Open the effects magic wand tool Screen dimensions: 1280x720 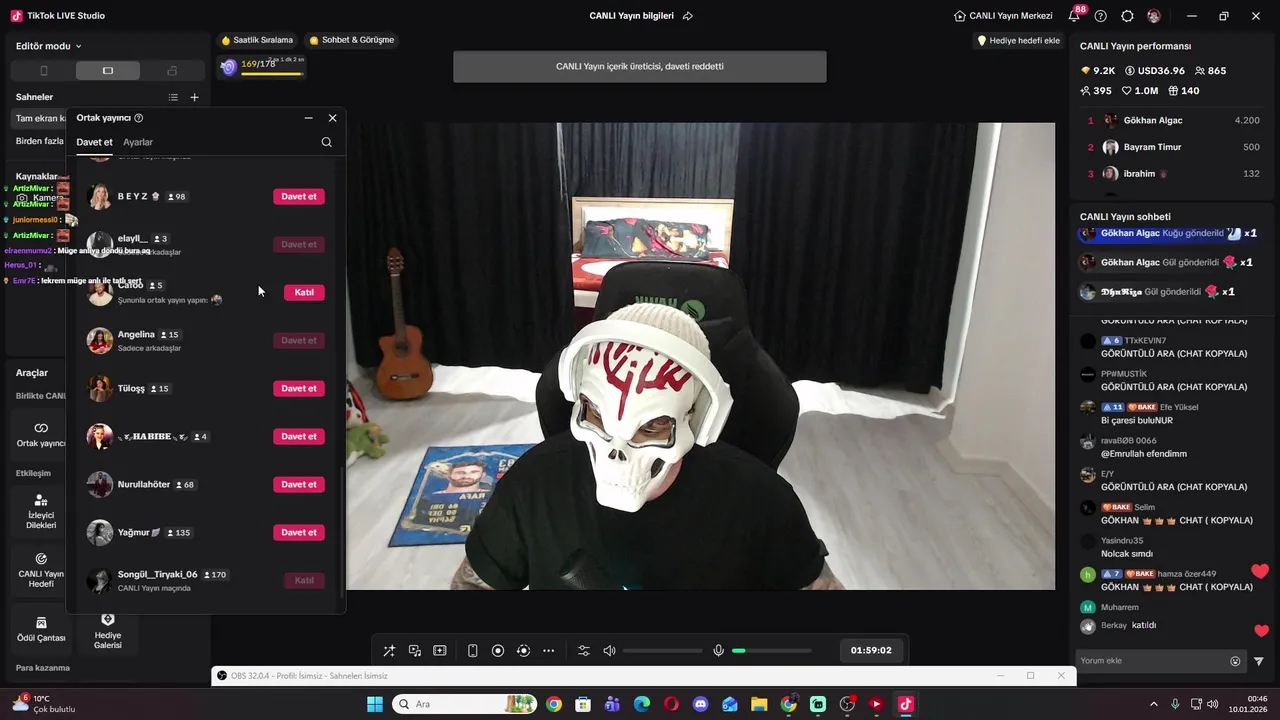[389, 651]
